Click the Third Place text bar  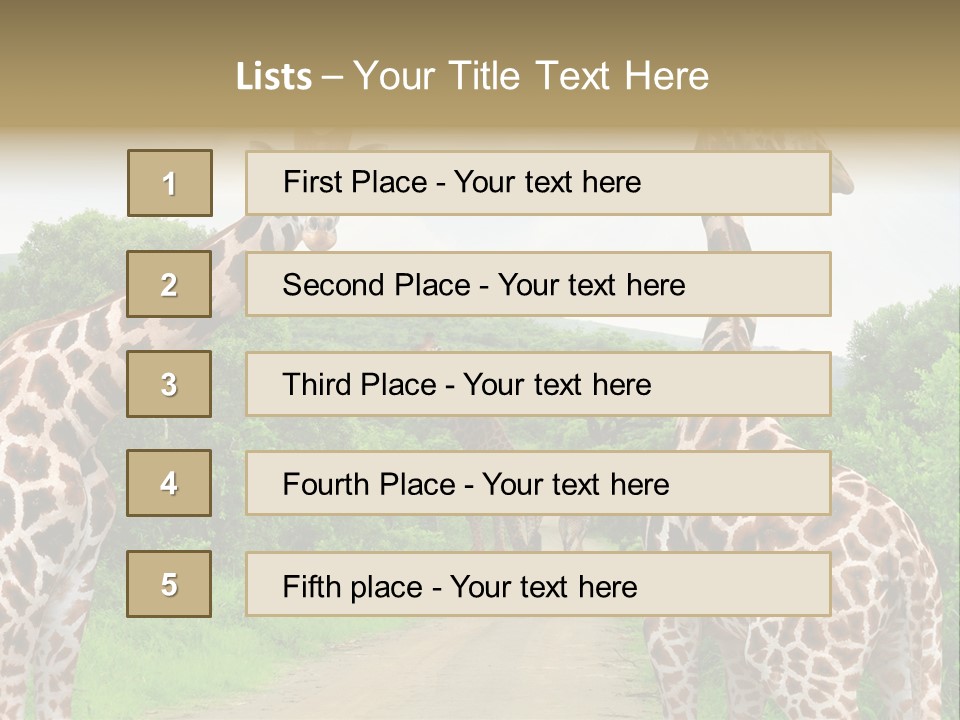tap(538, 384)
